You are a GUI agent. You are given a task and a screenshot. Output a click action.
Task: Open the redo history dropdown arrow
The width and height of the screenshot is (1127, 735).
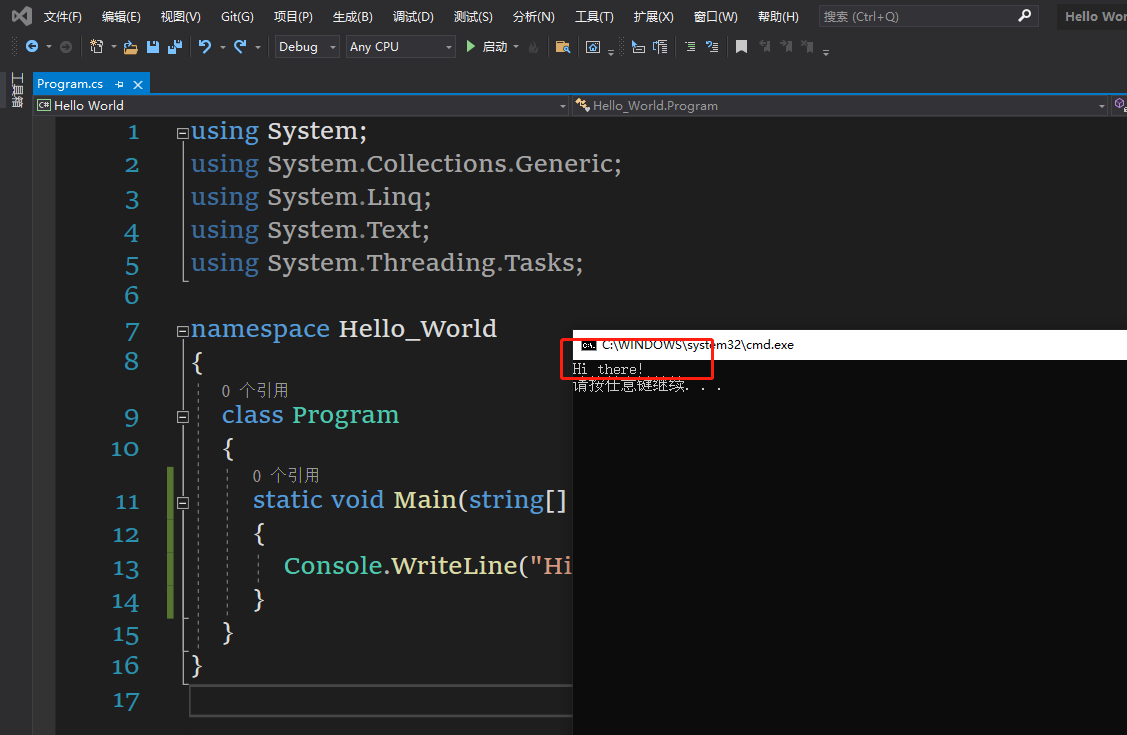[x=257, y=47]
